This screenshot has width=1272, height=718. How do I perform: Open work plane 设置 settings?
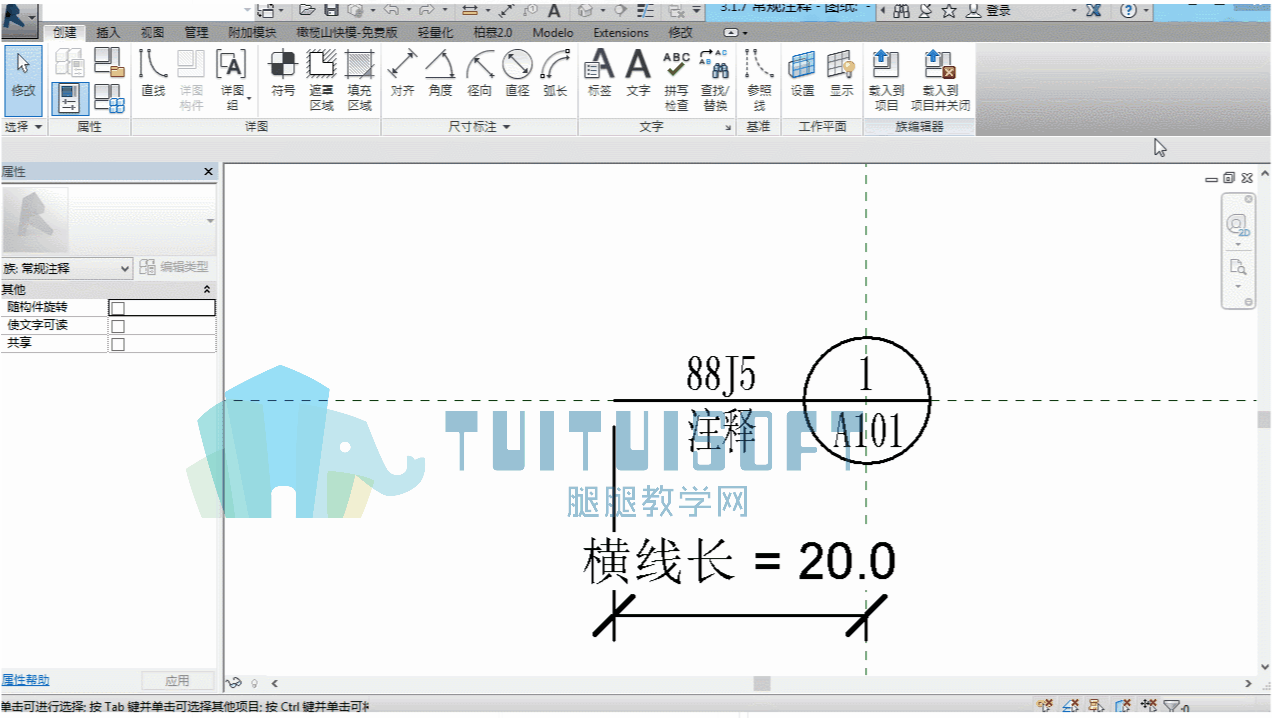tap(802, 74)
